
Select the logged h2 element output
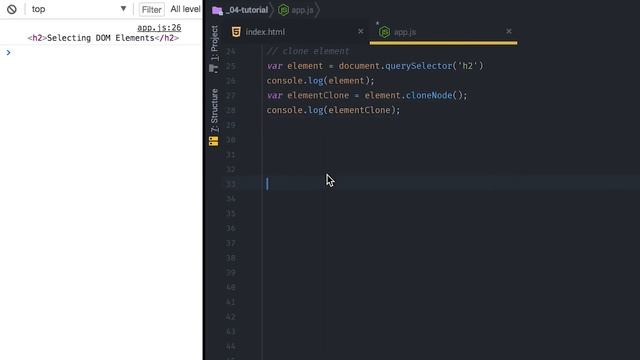[103, 38]
